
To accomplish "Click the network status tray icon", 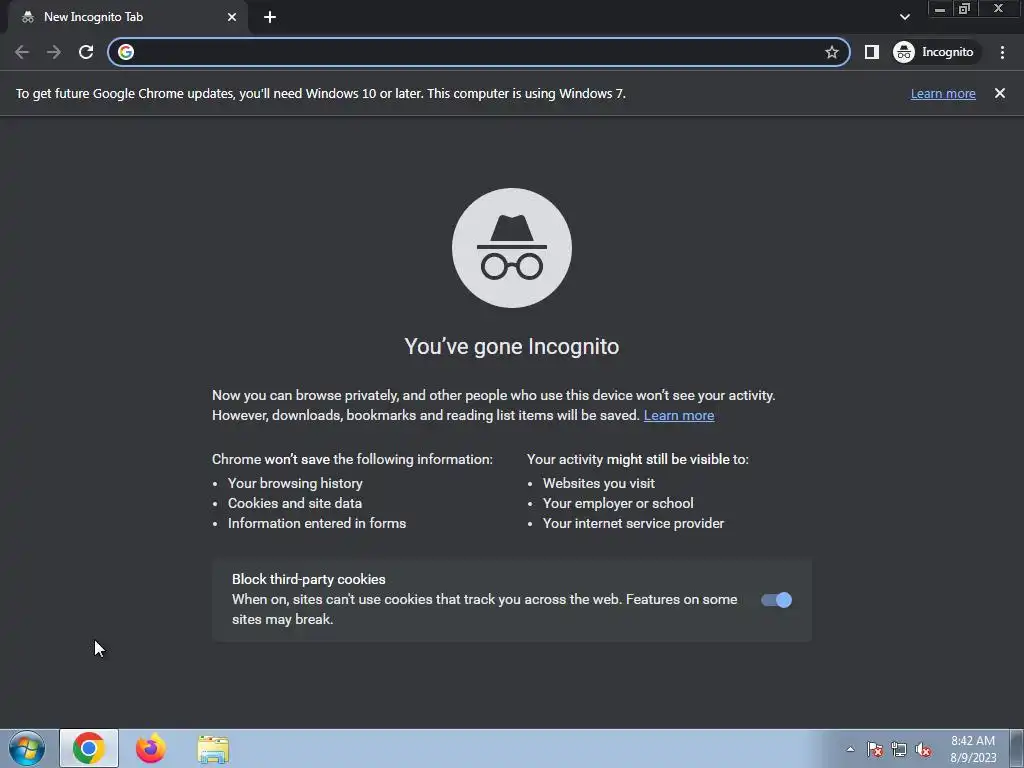I will [899, 749].
